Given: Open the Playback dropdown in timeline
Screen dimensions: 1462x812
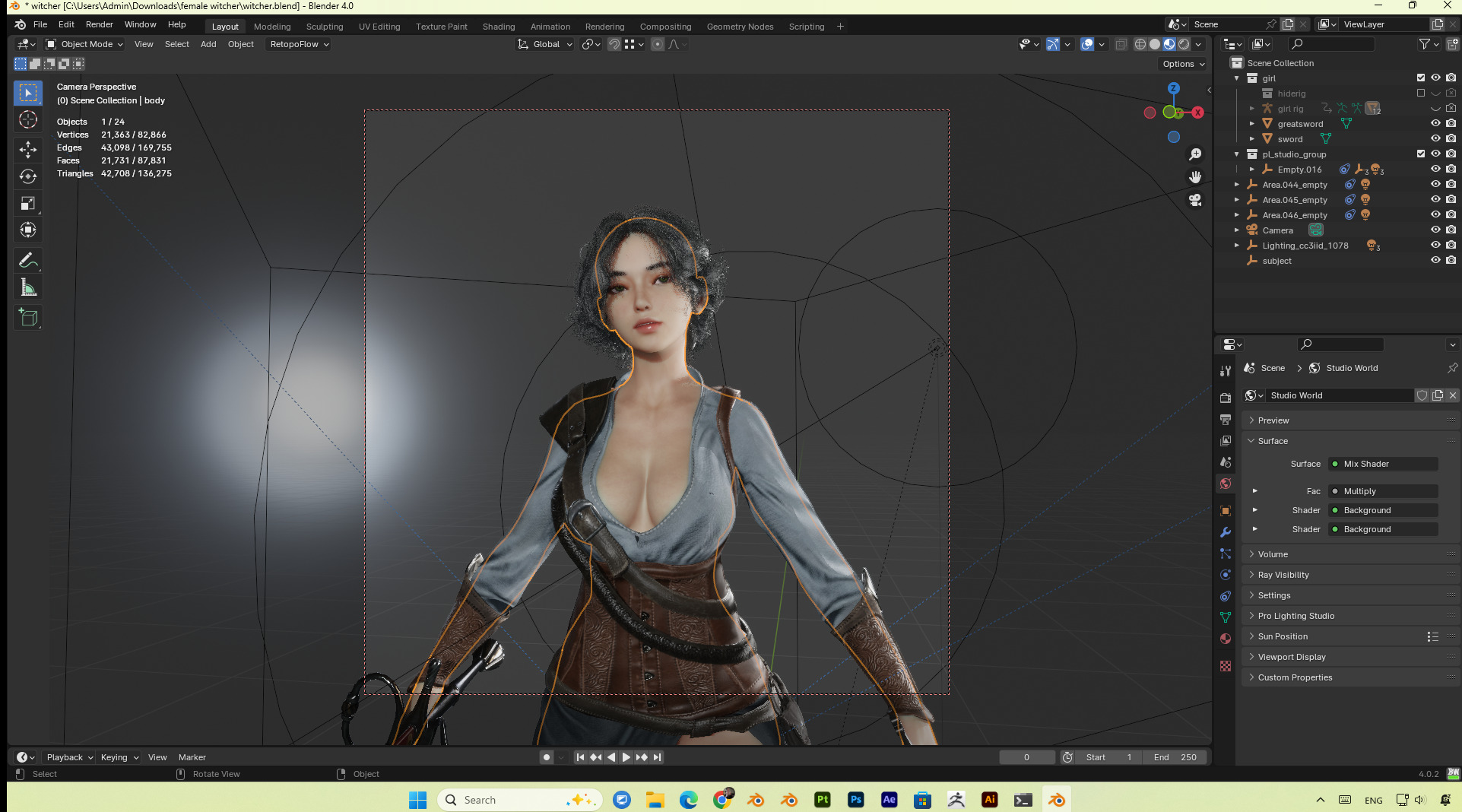Looking at the screenshot, I should [x=69, y=757].
